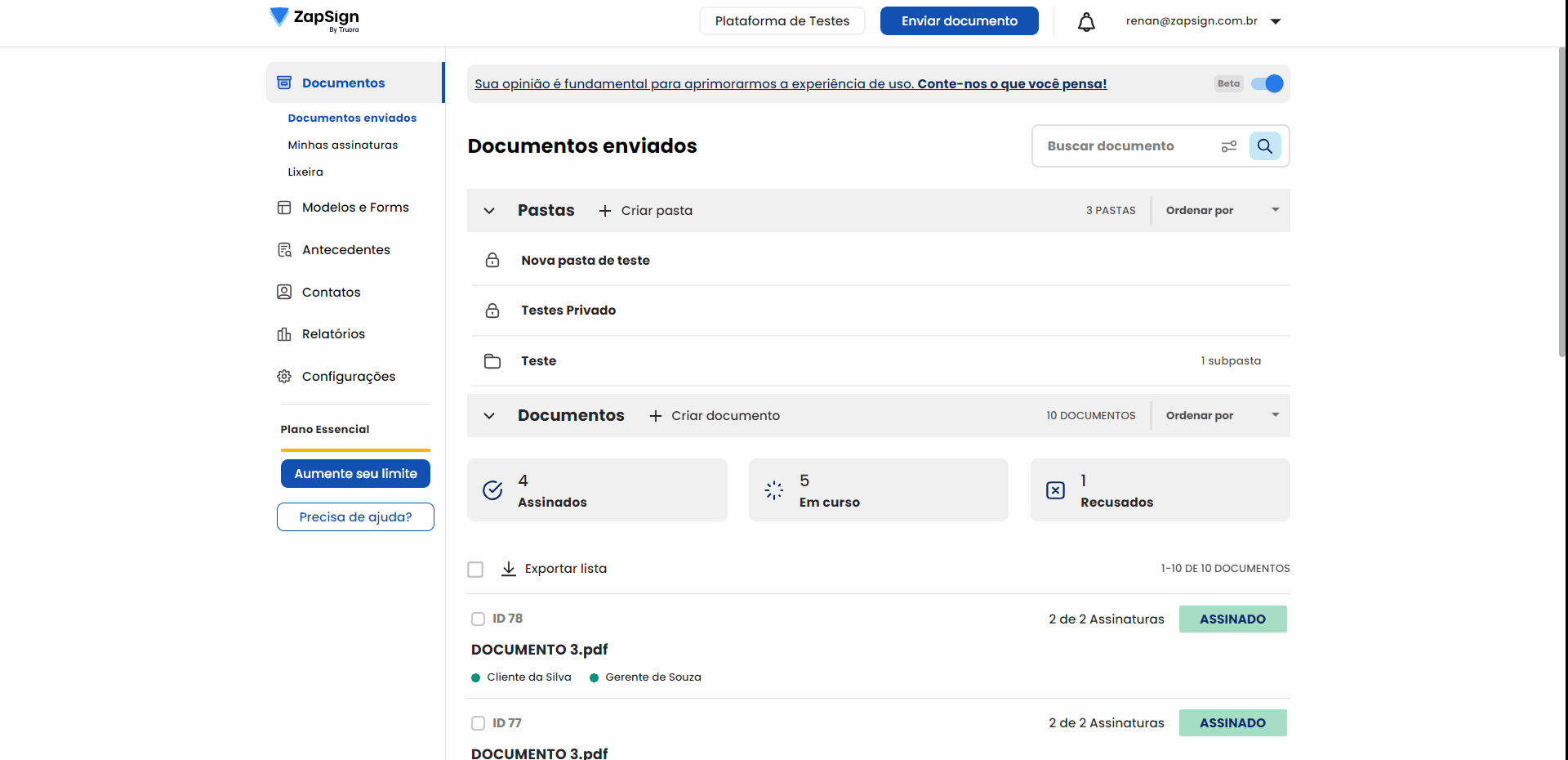Open Ordenar por dropdown for Documentos
The image size is (1568, 760).
[1222, 416]
